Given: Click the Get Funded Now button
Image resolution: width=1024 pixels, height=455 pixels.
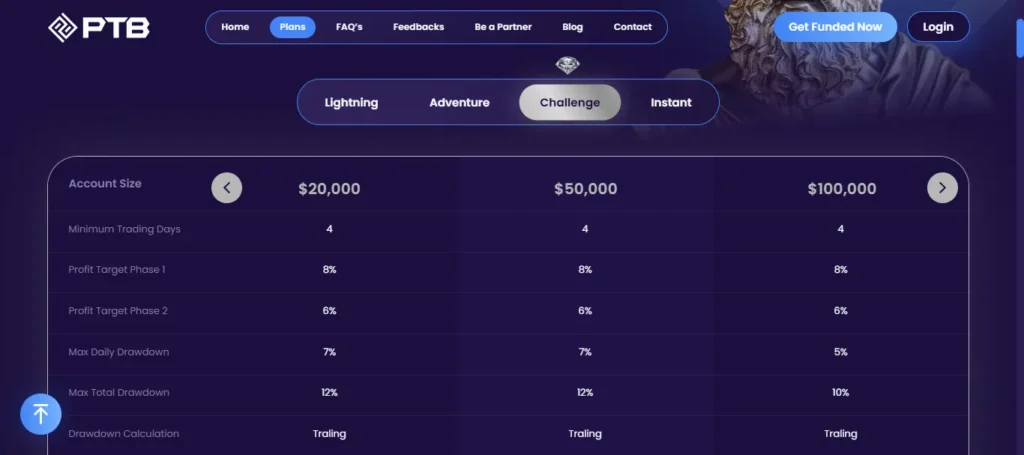Looking at the screenshot, I should tap(835, 27).
